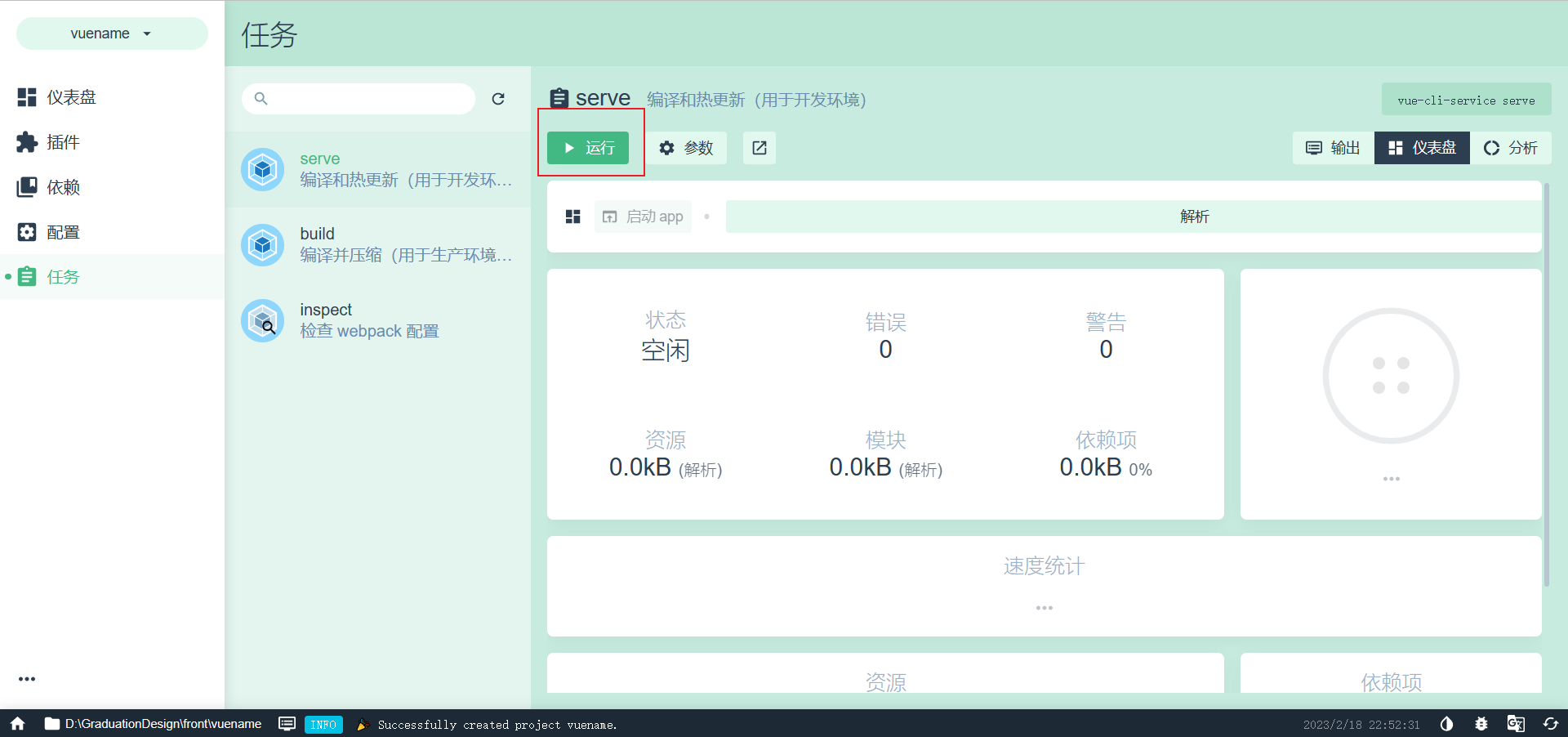
Task: Refresh the task list with the reload icon
Action: [x=499, y=99]
